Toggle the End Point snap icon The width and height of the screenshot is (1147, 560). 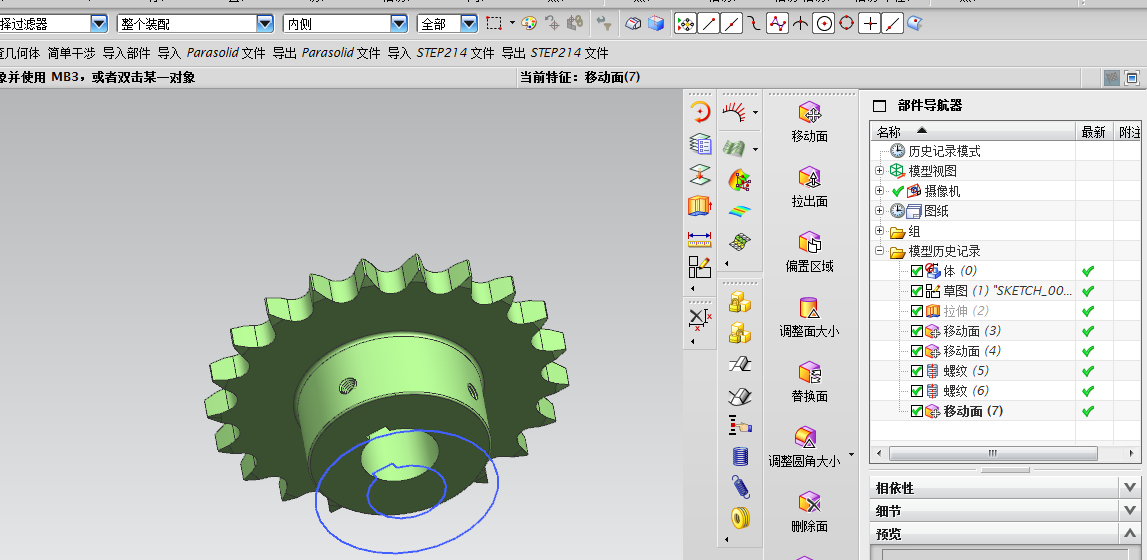point(708,23)
